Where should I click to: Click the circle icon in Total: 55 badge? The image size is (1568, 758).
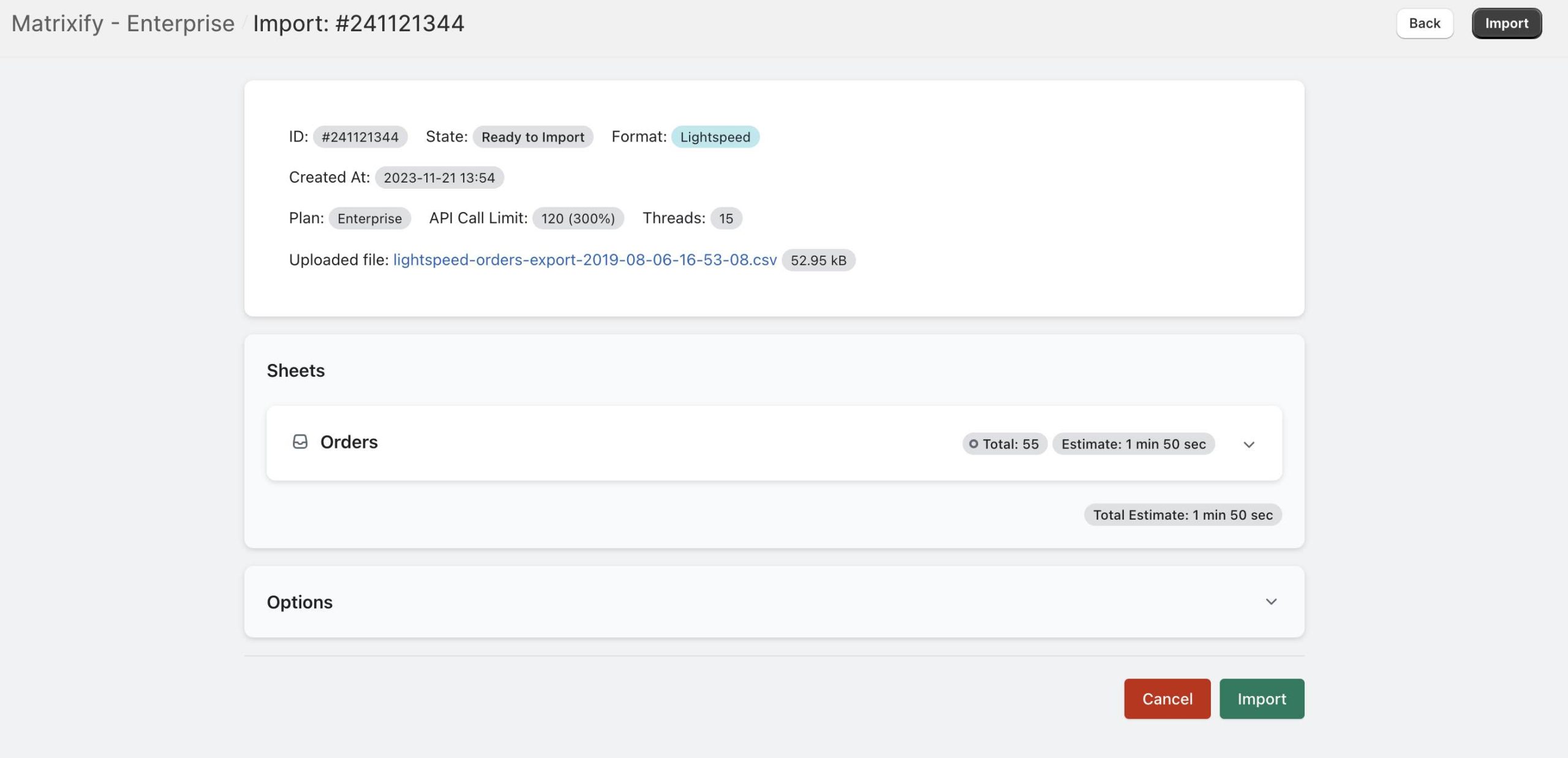click(x=973, y=444)
